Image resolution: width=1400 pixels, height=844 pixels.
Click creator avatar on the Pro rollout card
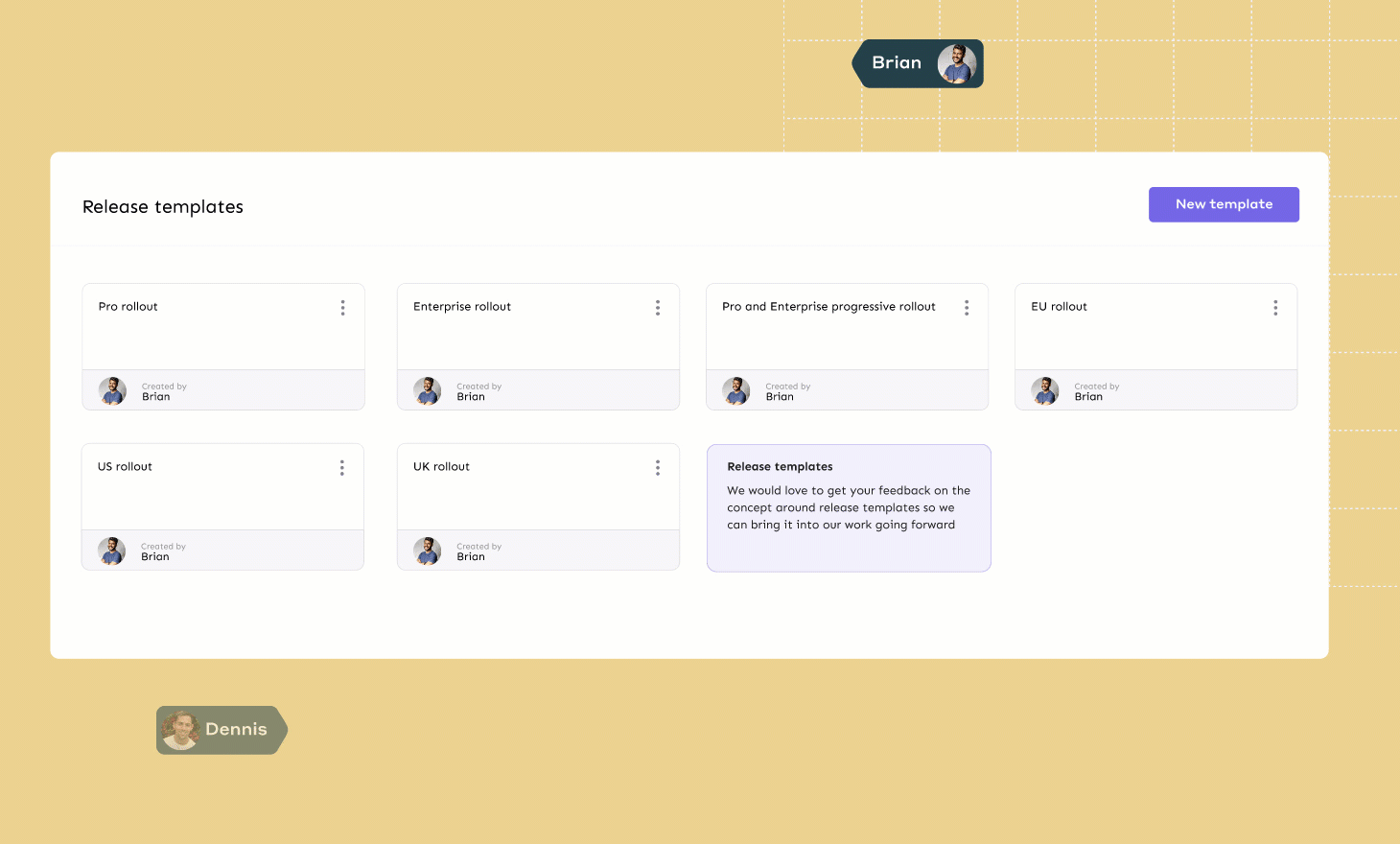tap(113, 391)
